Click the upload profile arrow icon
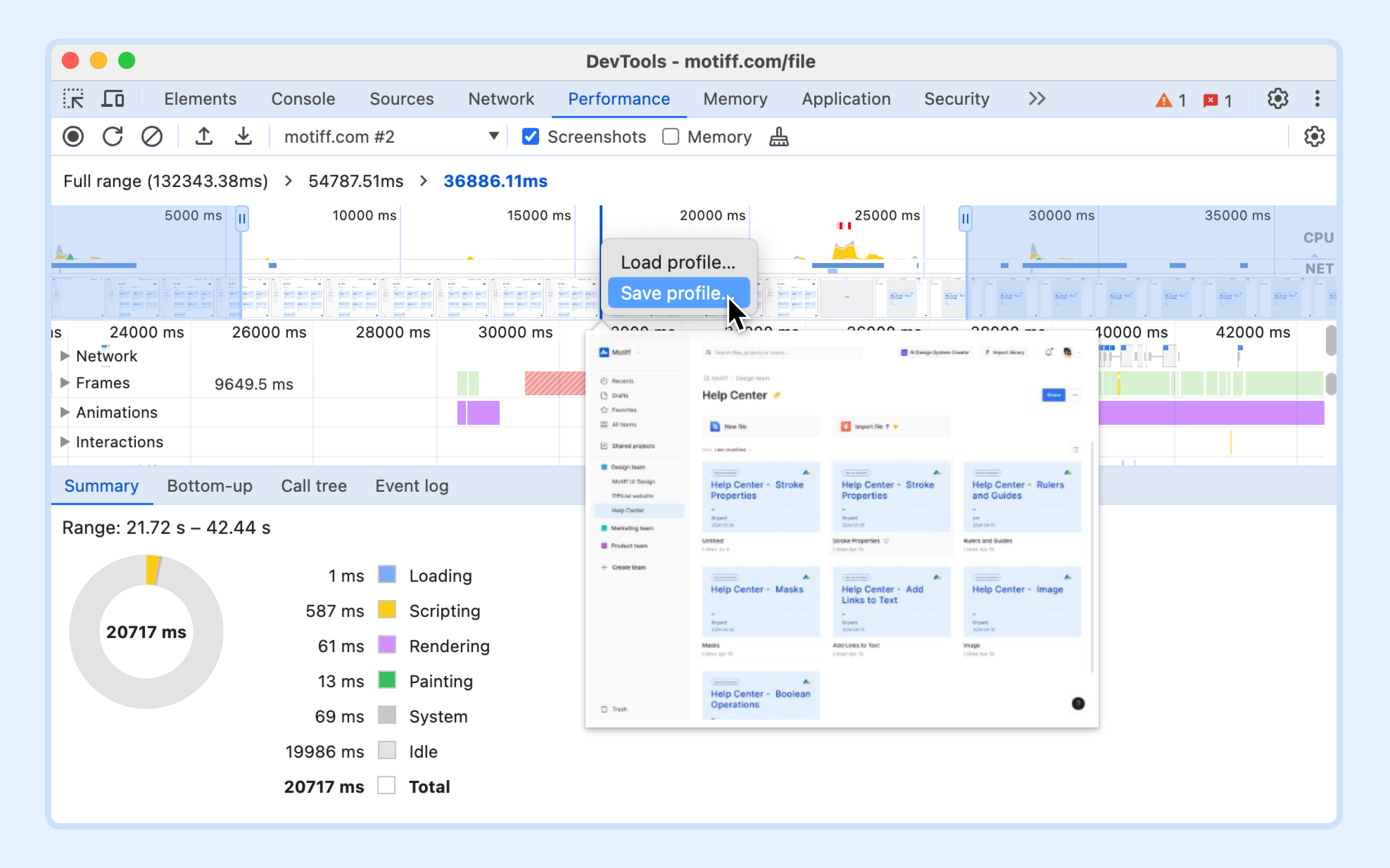This screenshot has height=868, width=1390. (x=204, y=137)
